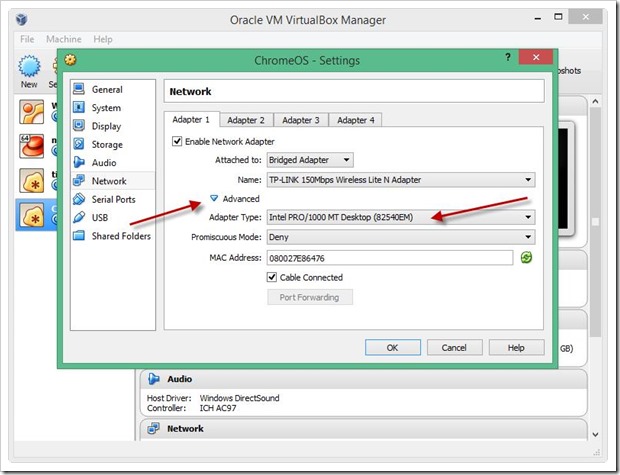Image resolution: width=620 pixels, height=475 pixels.
Task: Open the Shared Folders icon
Action: [x=79, y=236]
